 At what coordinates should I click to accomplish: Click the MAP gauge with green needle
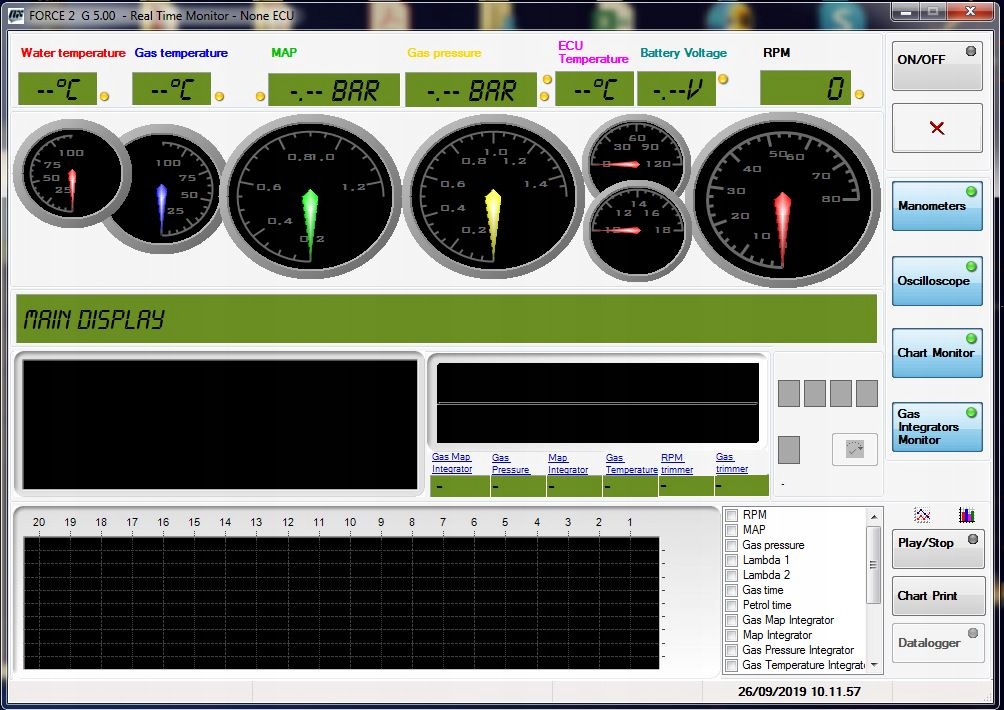(310, 197)
